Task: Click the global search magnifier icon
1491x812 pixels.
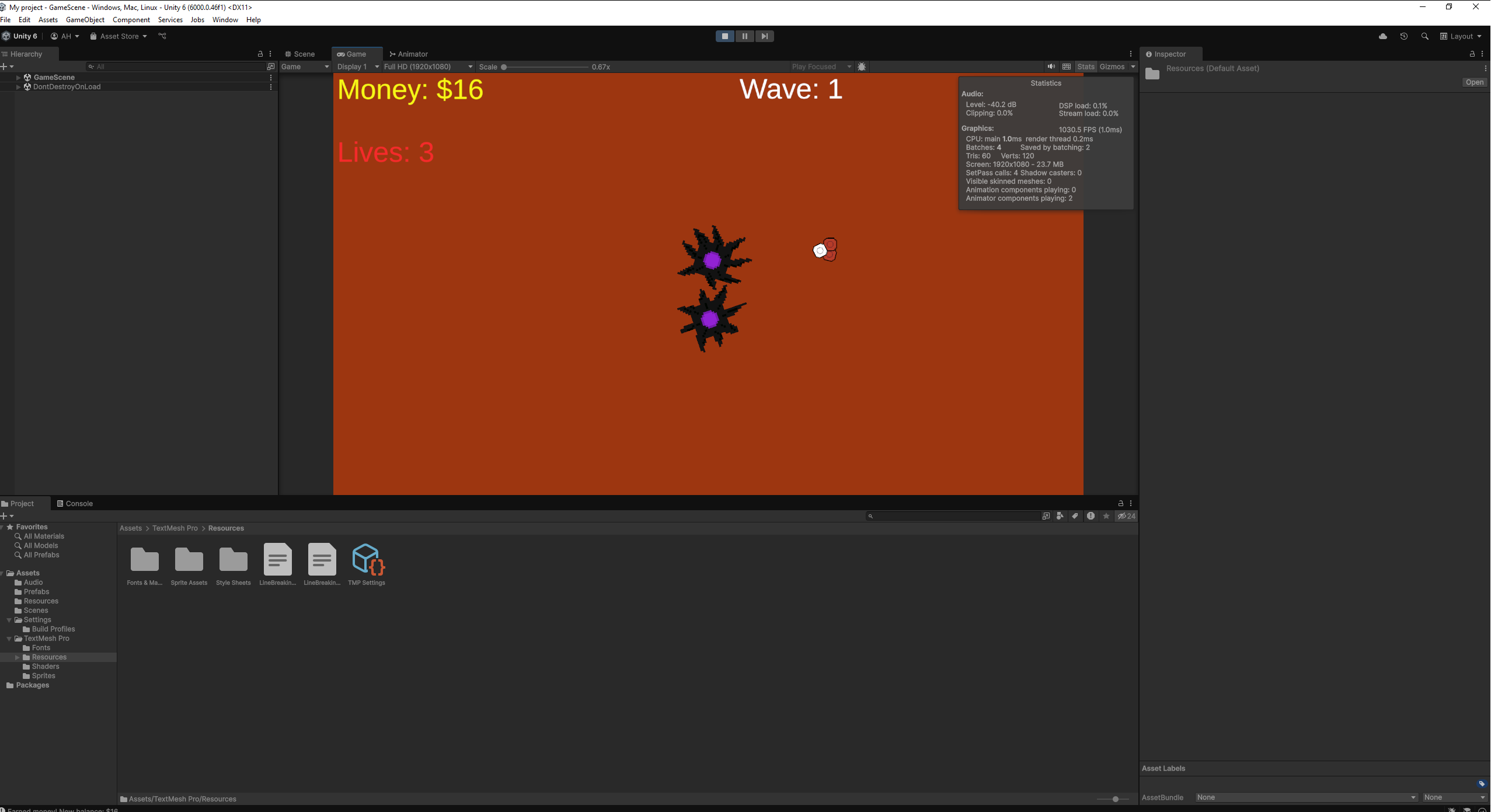Action: [1424, 36]
